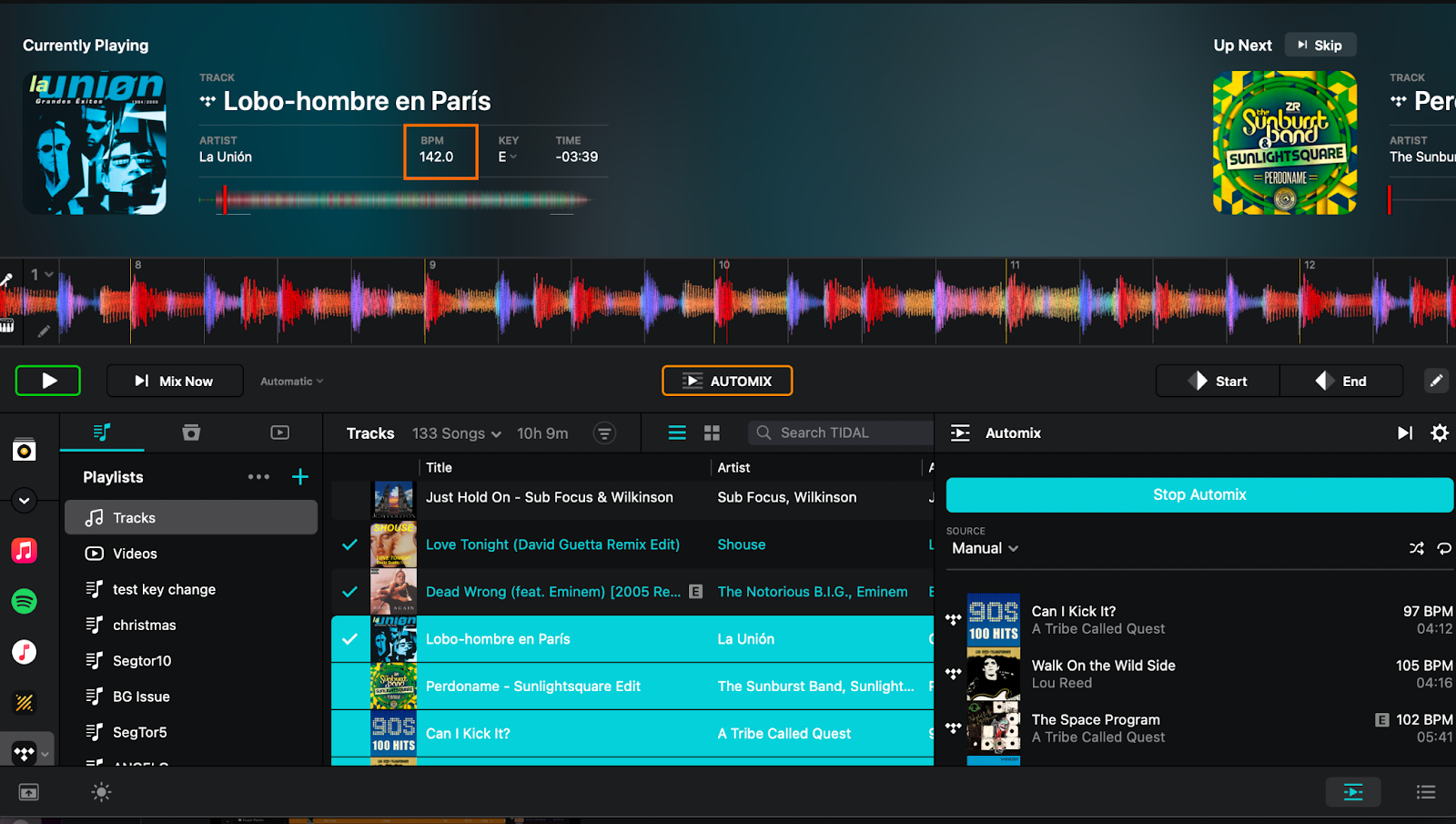Add a new playlist with plus icon
The width and height of the screenshot is (1456, 824).
[x=300, y=477]
